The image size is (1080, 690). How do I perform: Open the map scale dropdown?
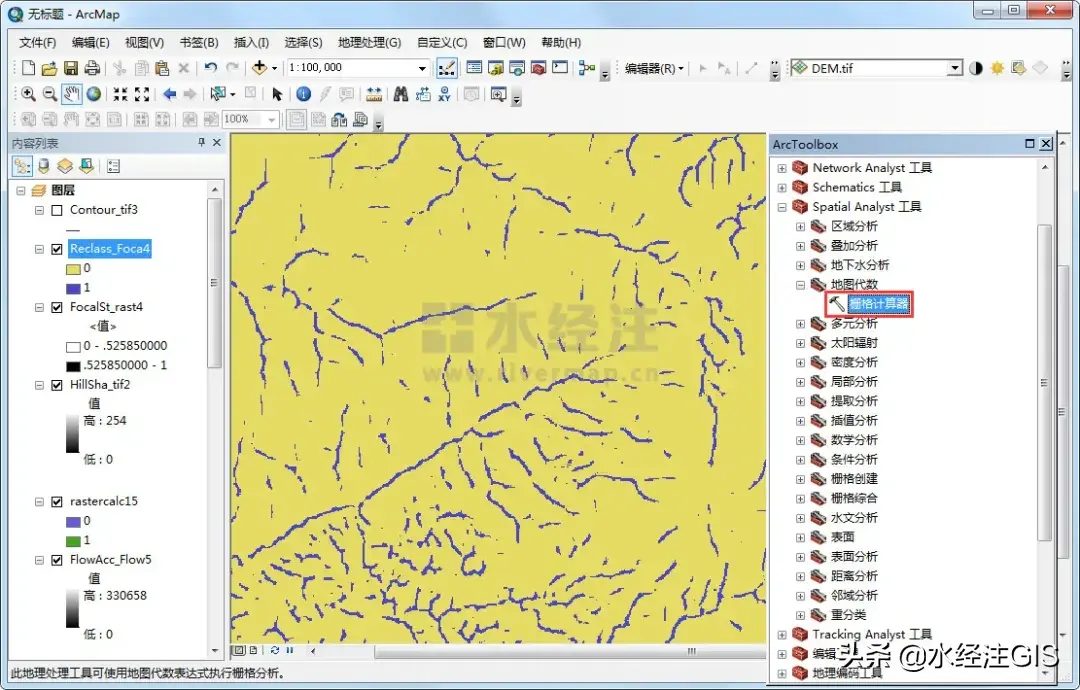tap(422, 68)
